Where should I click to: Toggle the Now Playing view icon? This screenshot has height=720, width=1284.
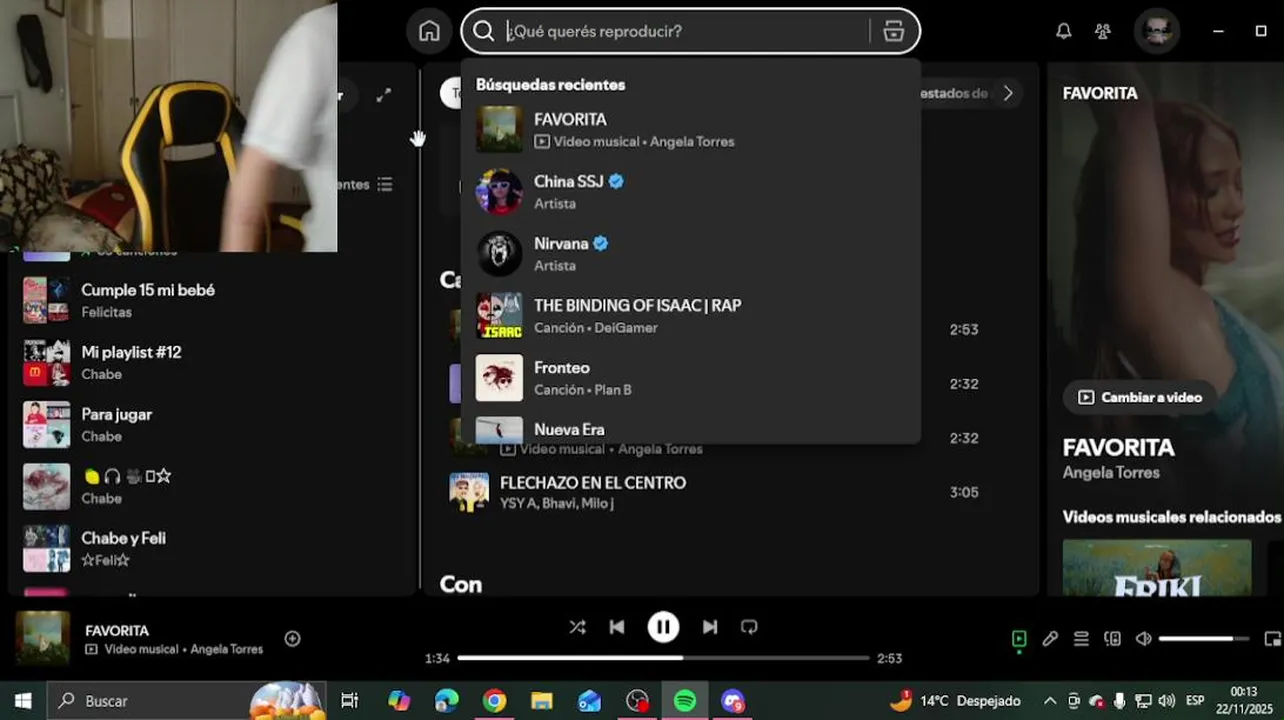1019,638
